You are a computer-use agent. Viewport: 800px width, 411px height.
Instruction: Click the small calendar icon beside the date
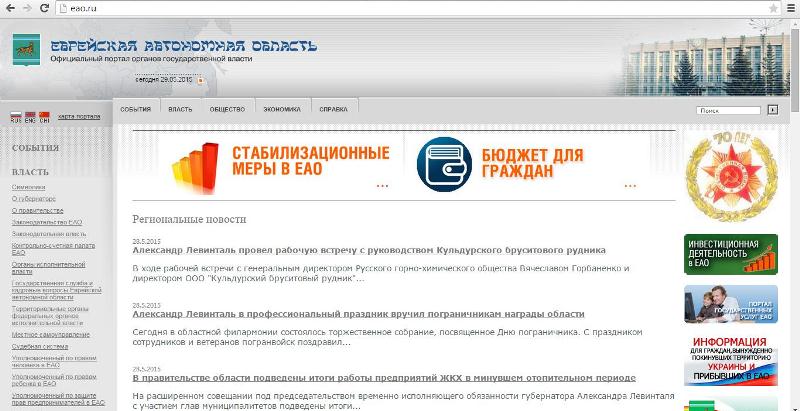pos(200,80)
